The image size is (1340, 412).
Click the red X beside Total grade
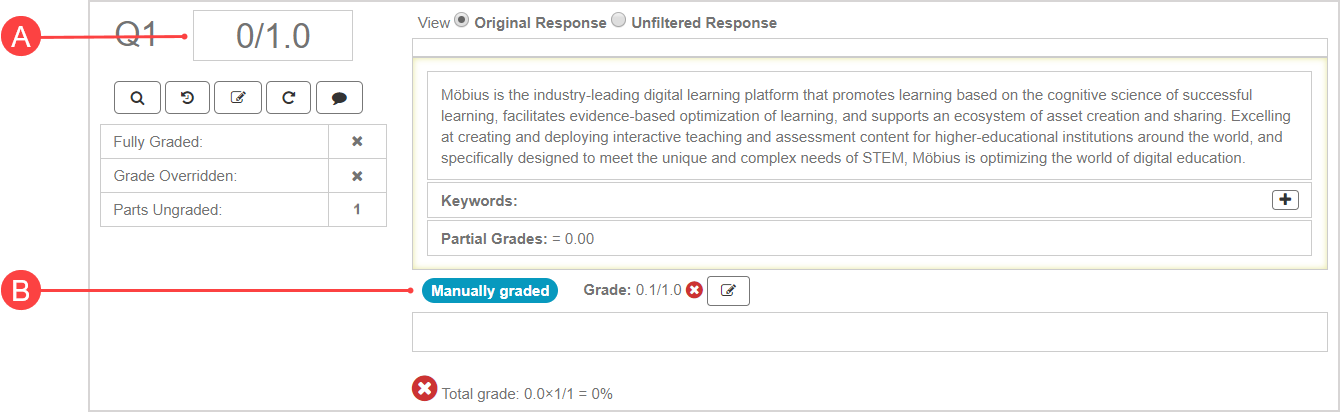point(424,389)
